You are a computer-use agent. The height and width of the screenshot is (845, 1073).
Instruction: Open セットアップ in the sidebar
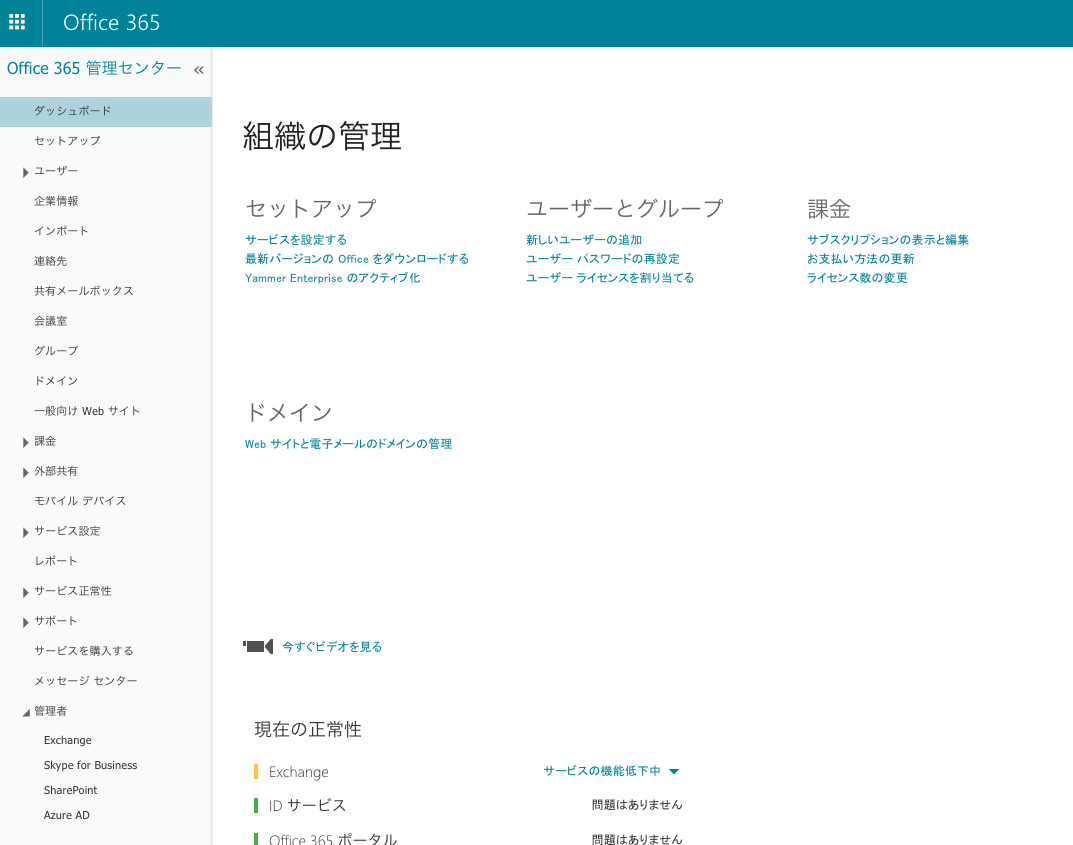click(x=68, y=141)
